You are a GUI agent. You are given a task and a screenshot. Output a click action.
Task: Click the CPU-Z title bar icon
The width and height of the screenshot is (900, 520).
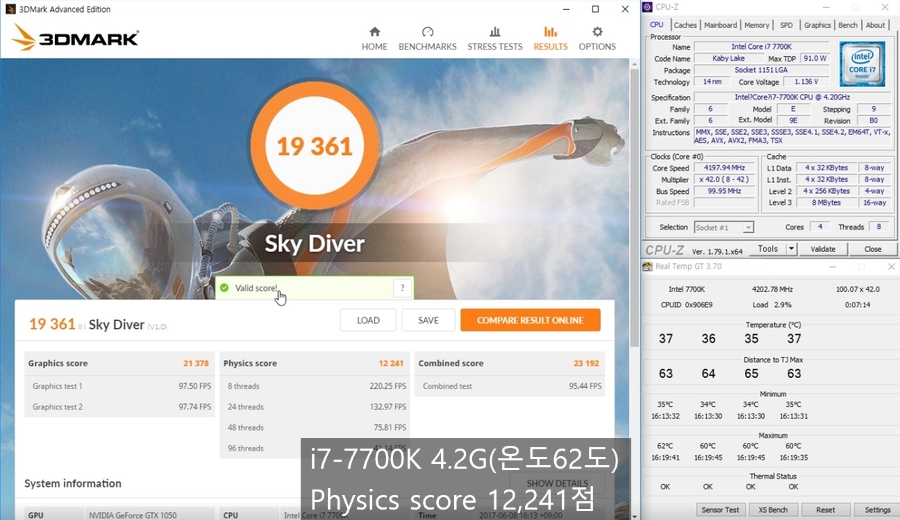pos(647,7)
